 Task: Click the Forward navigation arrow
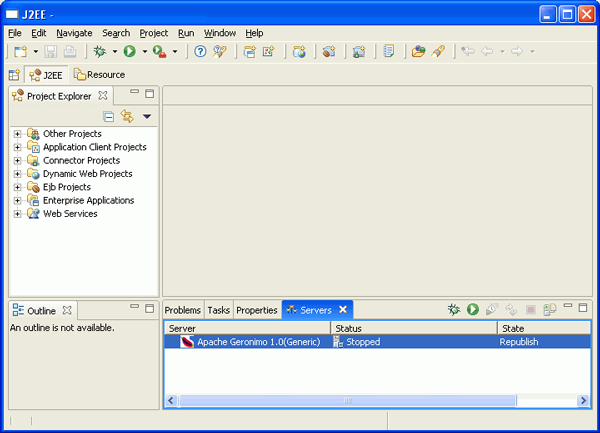click(x=517, y=51)
